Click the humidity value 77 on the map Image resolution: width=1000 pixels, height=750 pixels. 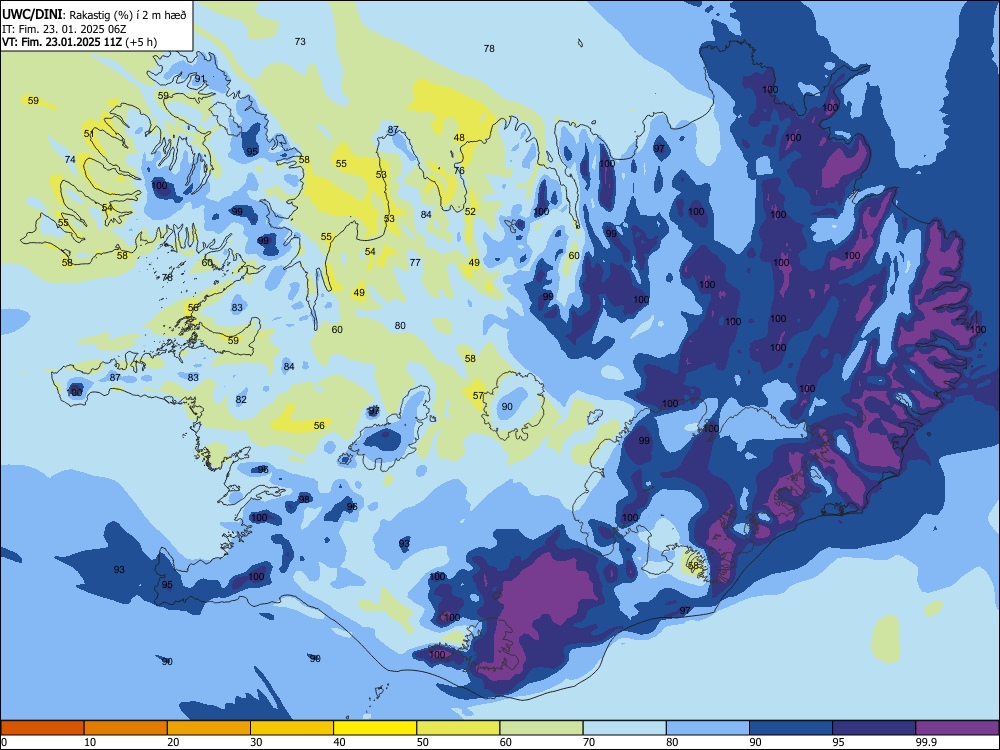(415, 262)
